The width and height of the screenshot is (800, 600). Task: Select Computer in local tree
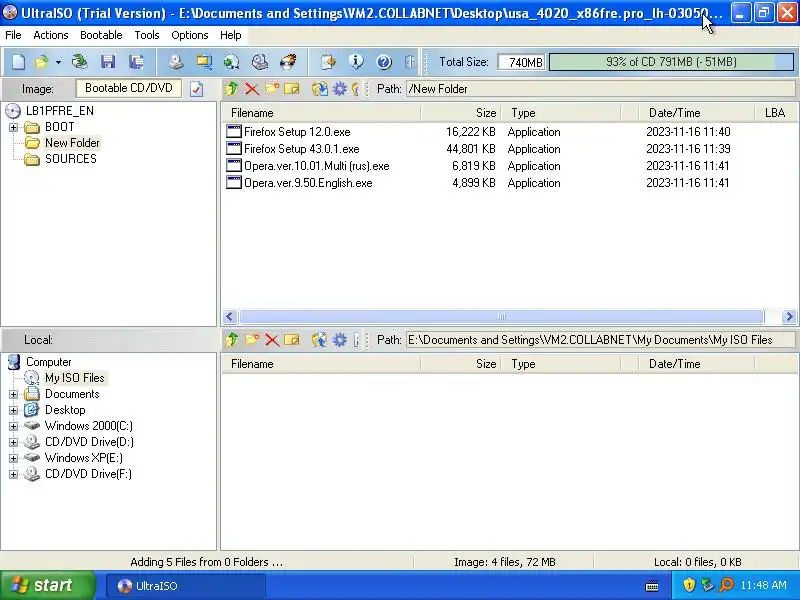48,362
